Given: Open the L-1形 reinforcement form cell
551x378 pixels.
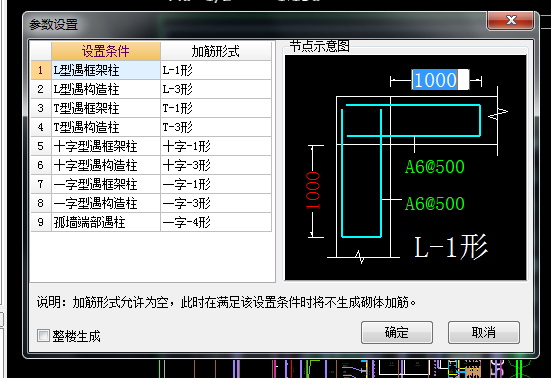Looking at the screenshot, I should click(x=216, y=70).
